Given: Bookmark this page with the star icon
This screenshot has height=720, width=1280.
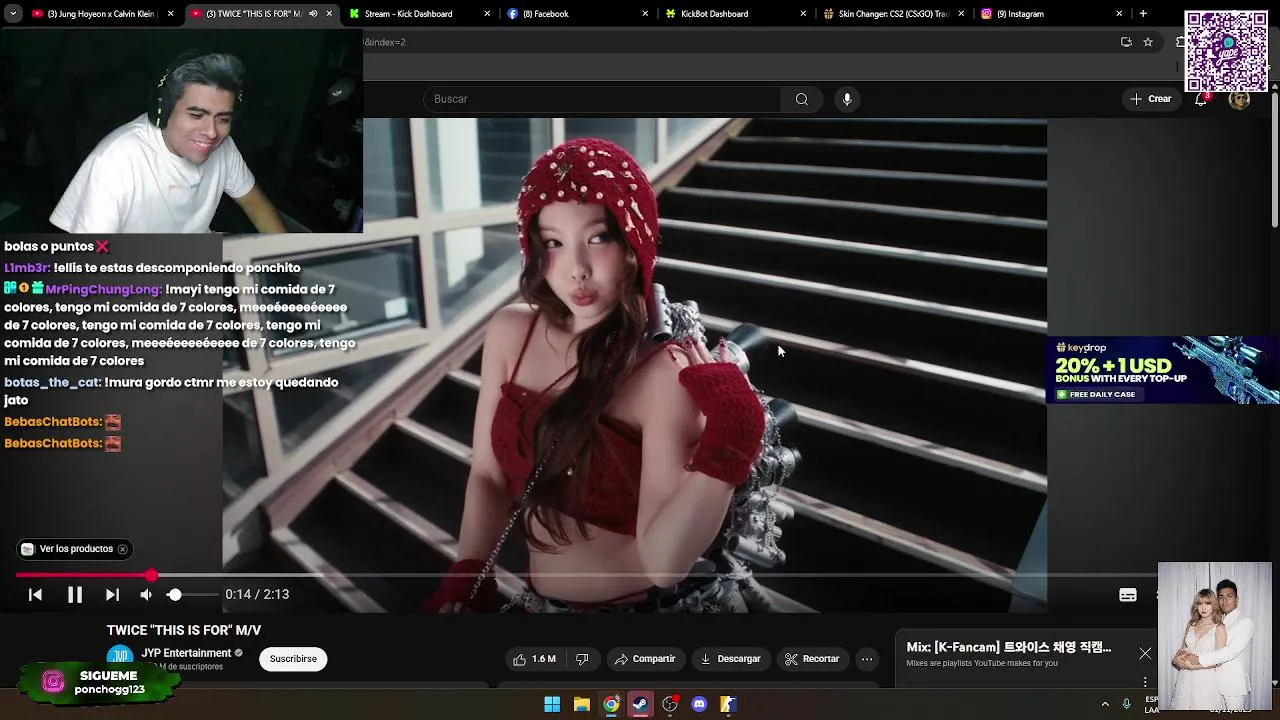Looking at the screenshot, I should pos(1148,42).
